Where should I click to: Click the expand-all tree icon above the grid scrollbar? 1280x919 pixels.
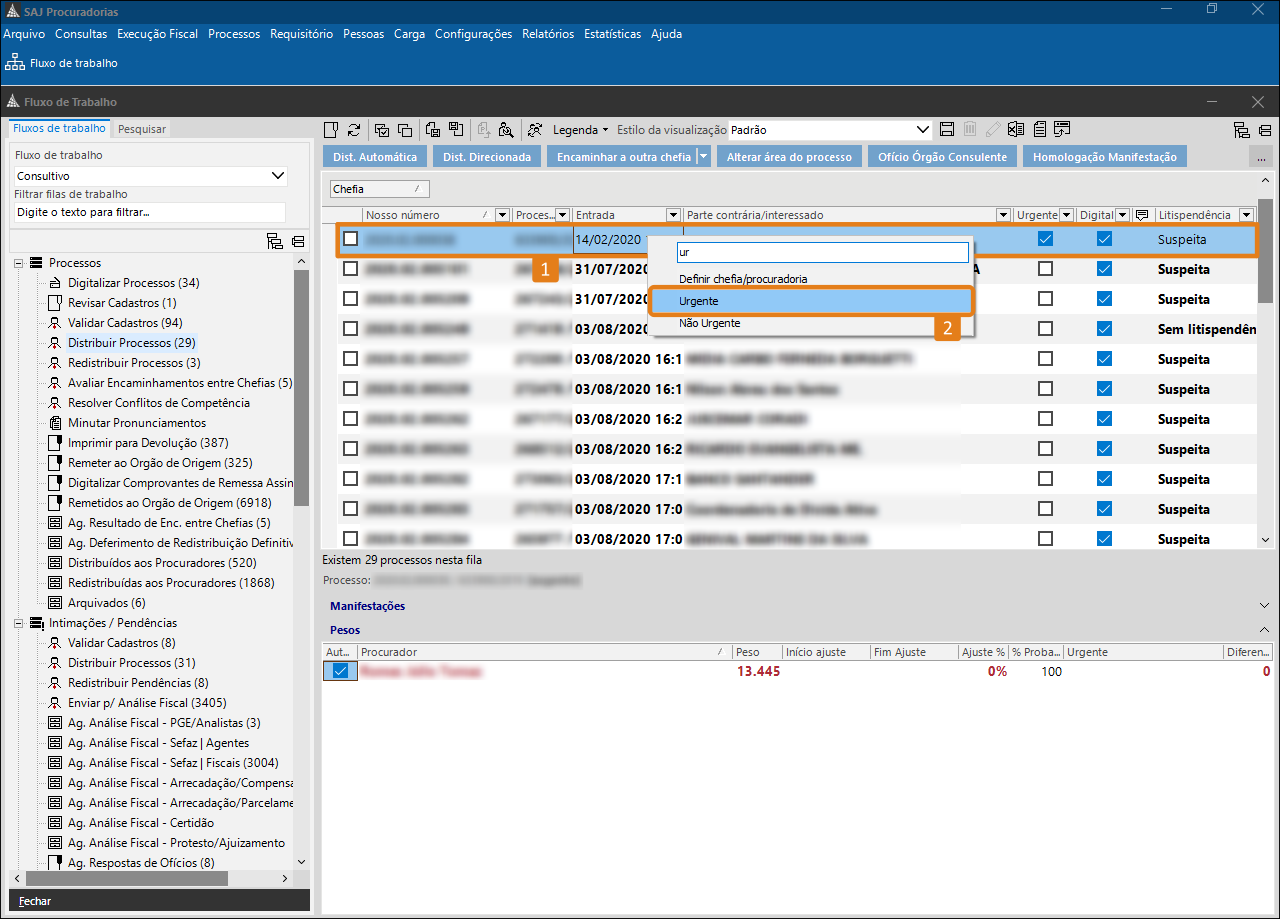(1241, 130)
